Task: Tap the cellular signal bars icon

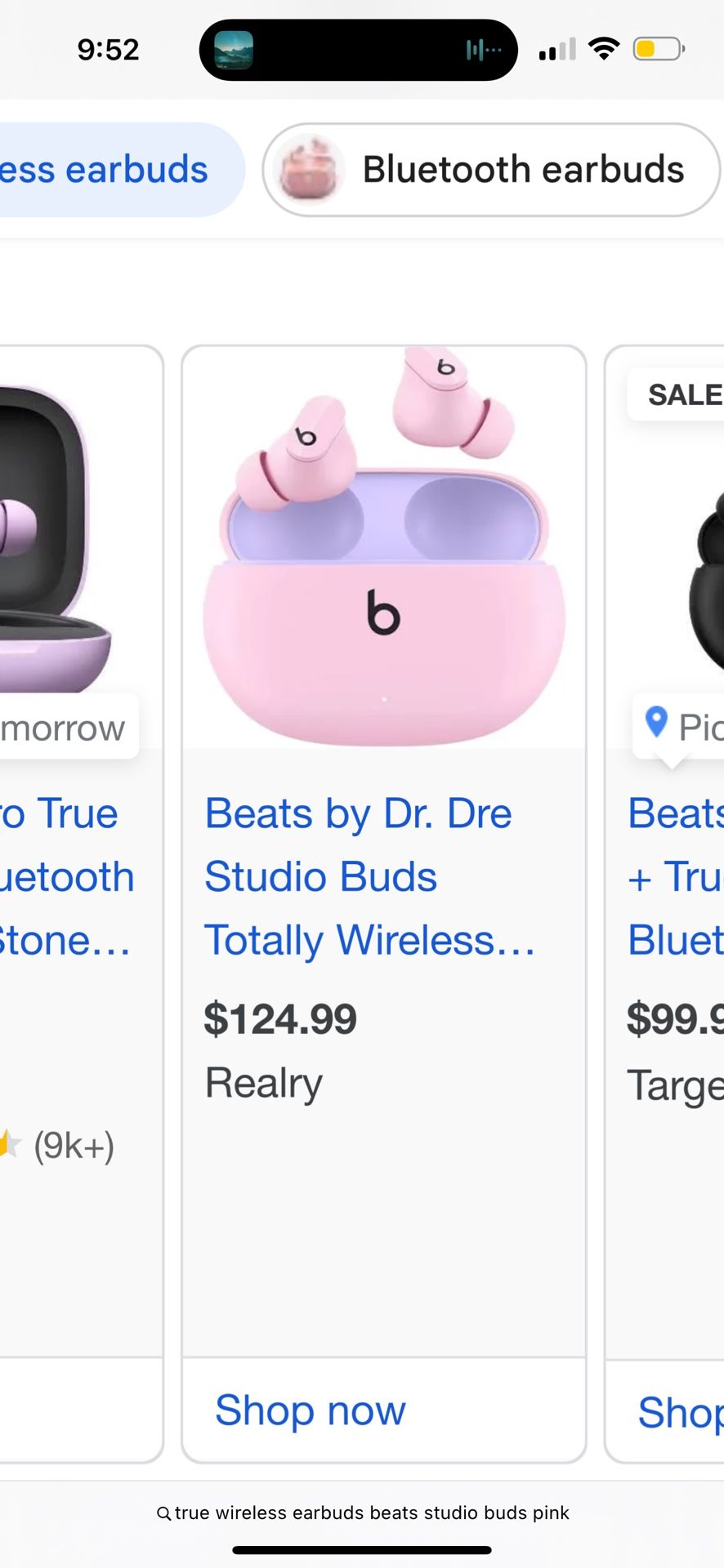Action: tap(557, 50)
